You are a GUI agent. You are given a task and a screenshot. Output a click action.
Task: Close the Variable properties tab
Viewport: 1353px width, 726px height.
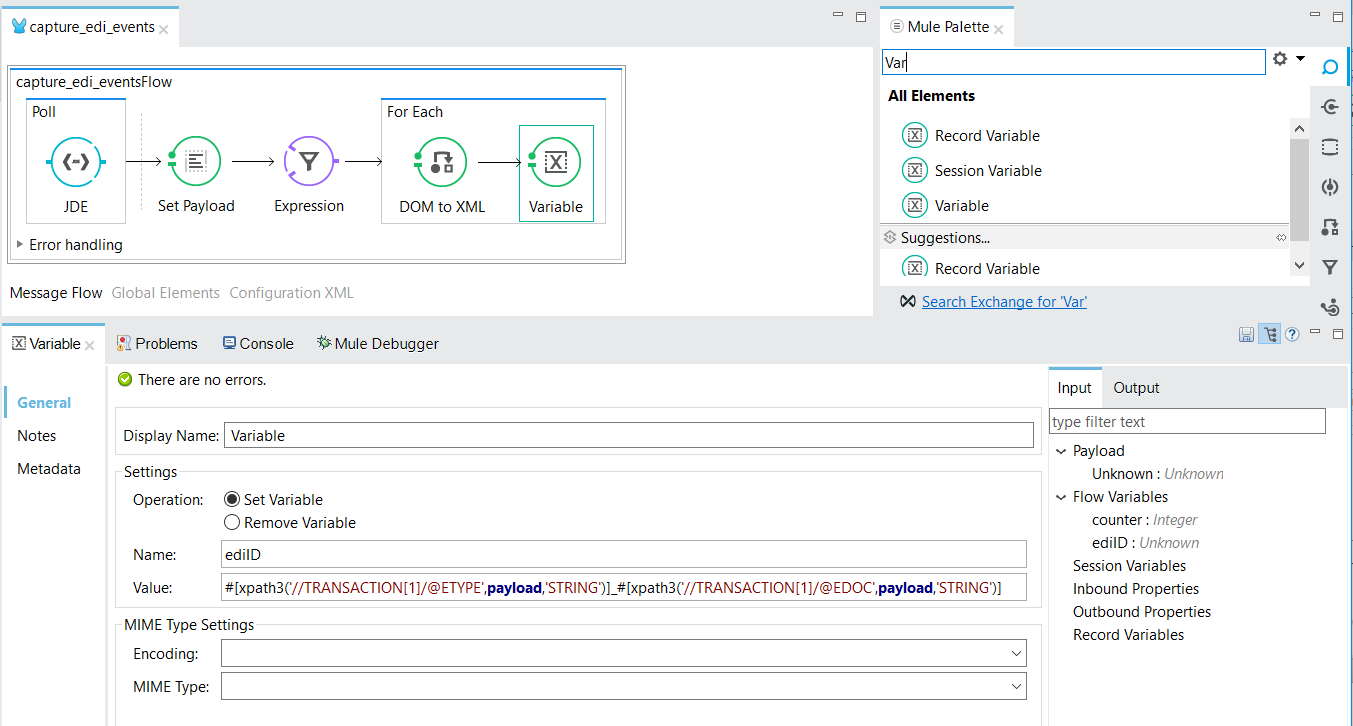pyautogui.click(x=89, y=345)
